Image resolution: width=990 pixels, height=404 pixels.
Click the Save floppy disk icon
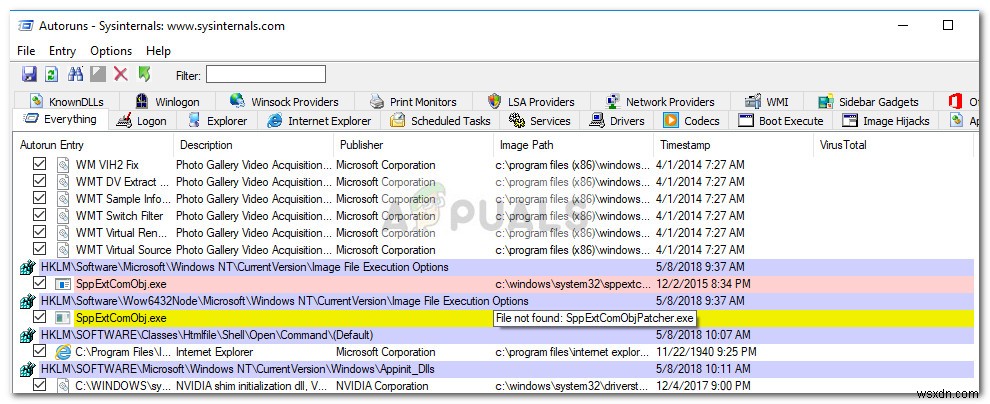tap(29, 74)
